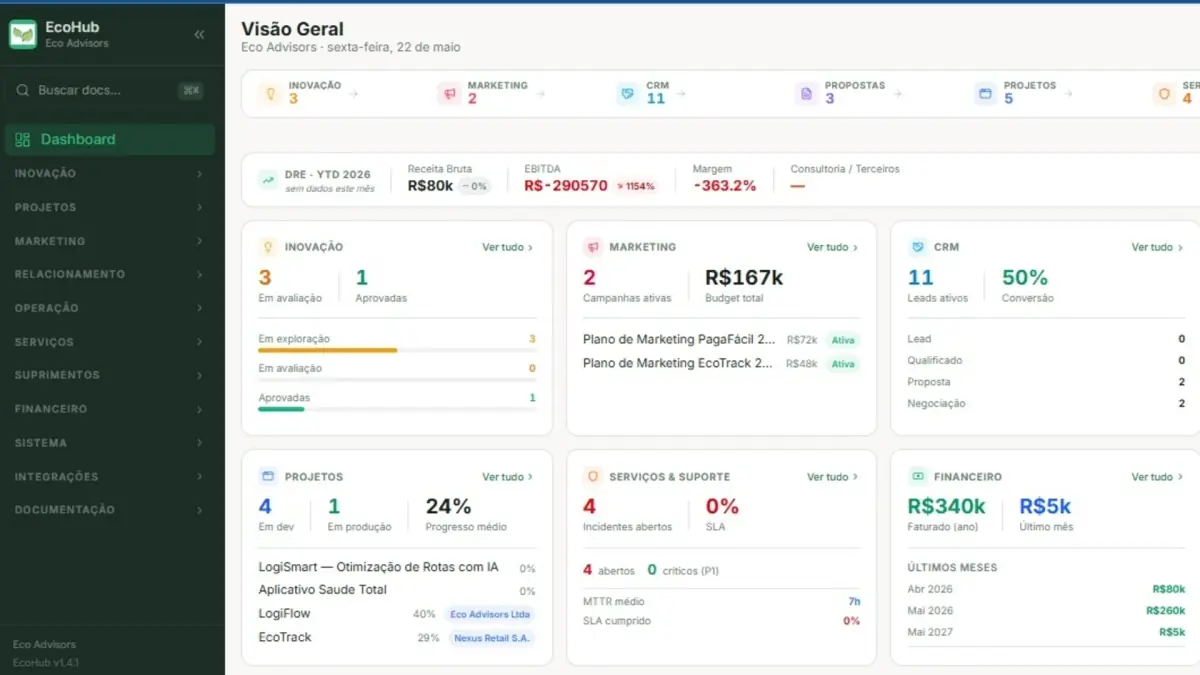Expand FINANCEIRO sidebar section
Screen dimensions: 1200x675
pos(108,409)
